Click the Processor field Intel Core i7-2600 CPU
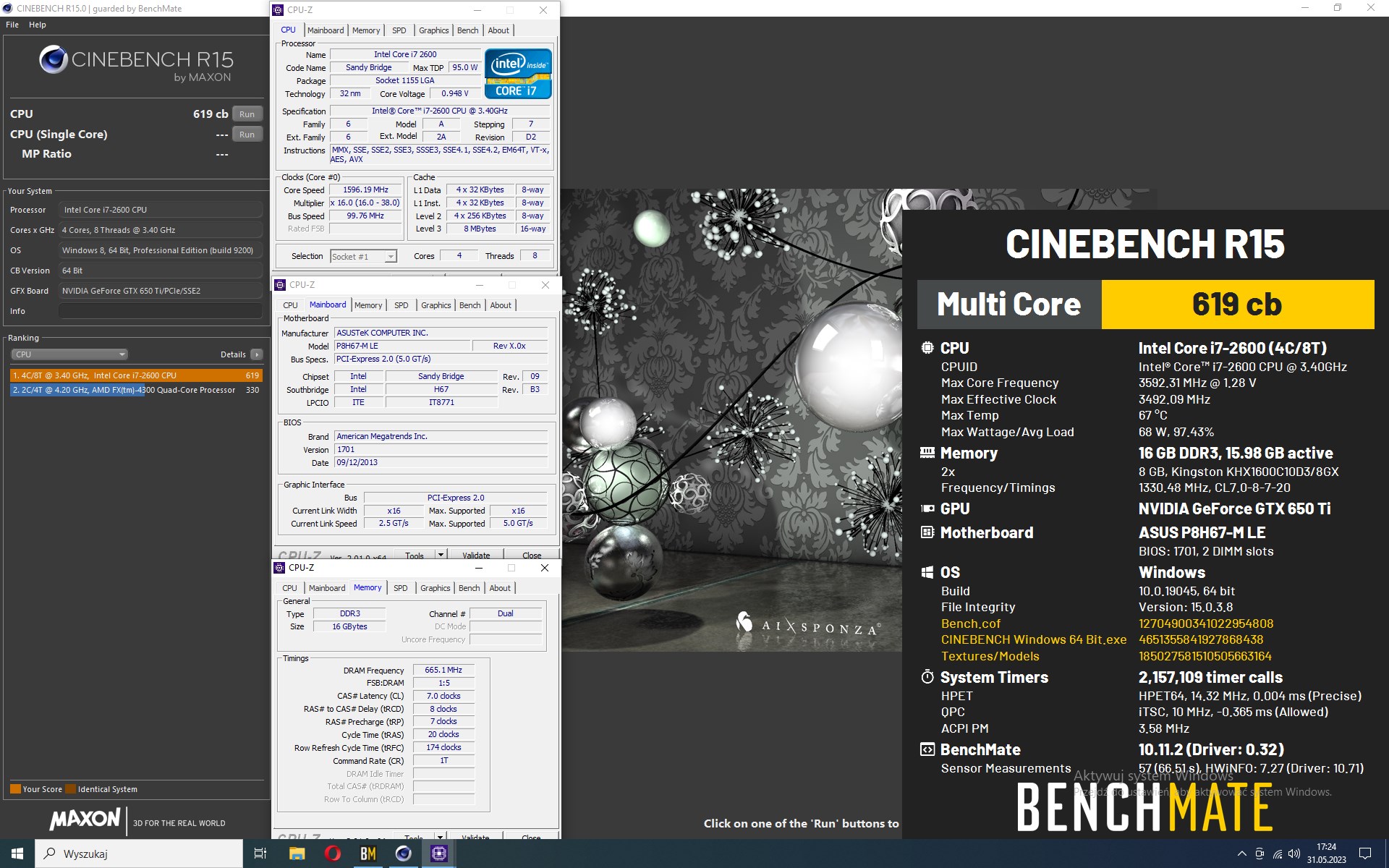The width and height of the screenshot is (1389, 868). coord(161,210)
